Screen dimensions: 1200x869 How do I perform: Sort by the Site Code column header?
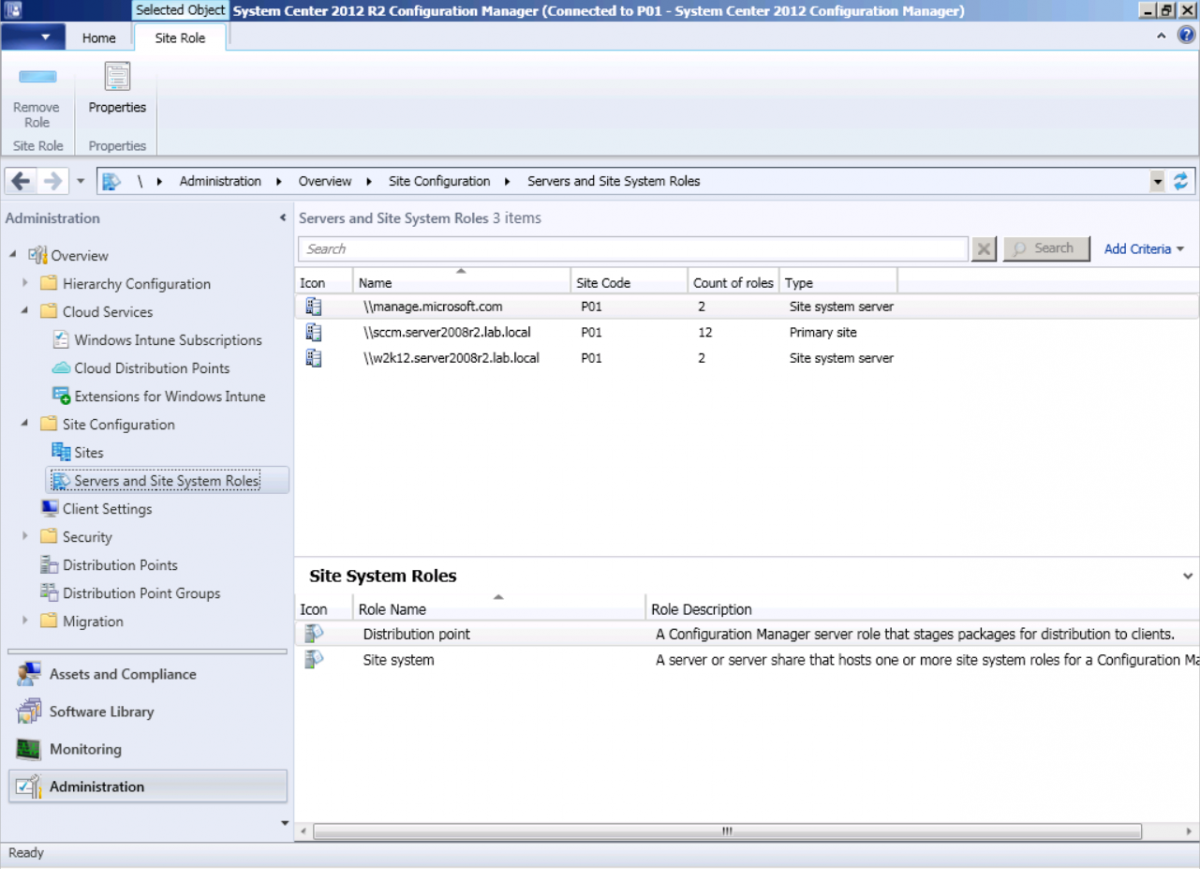pos(629,283)
